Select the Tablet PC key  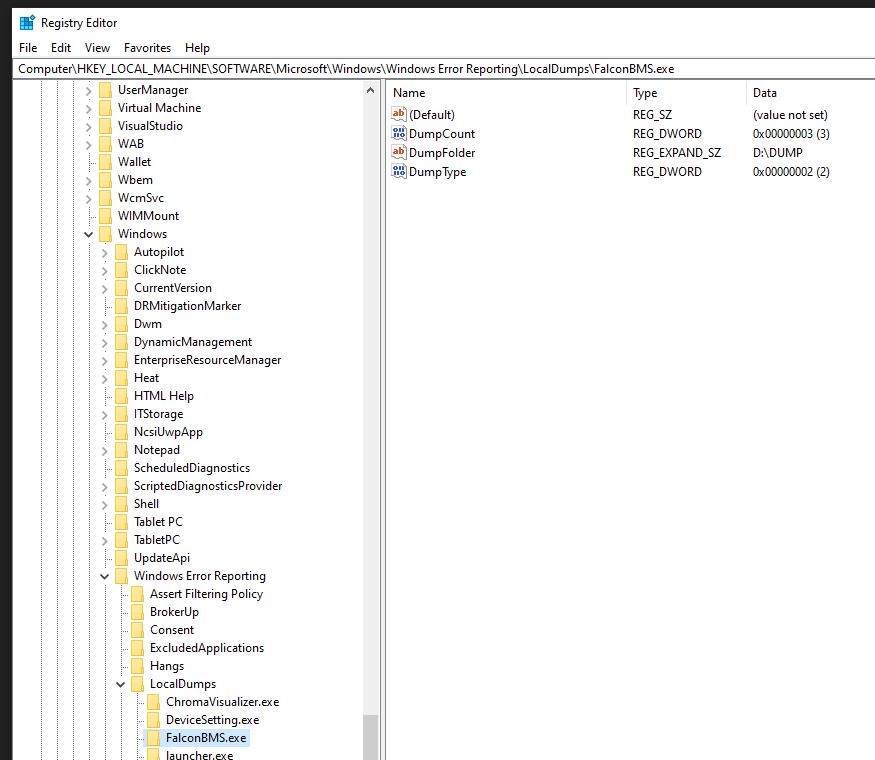(158, 522)
